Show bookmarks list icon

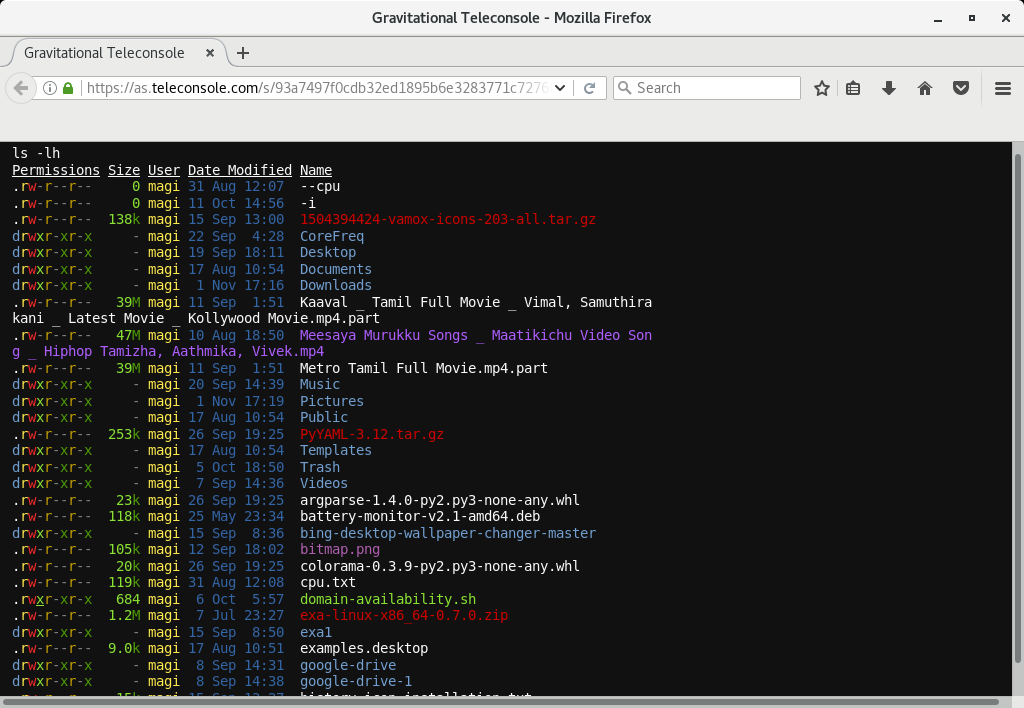point(853,88)
